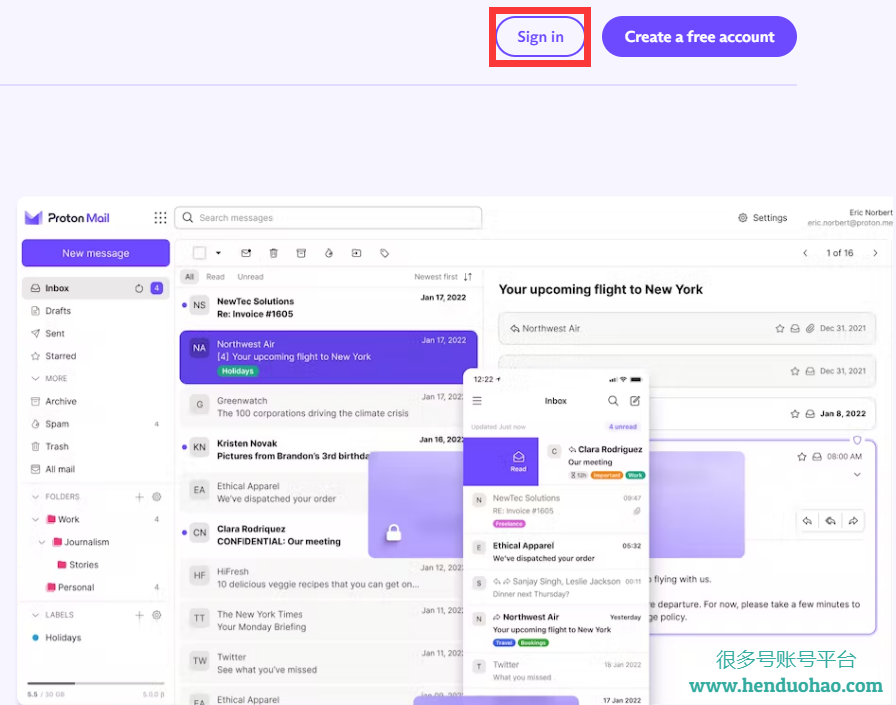Collapse the FOLDERS section chevron
The height and width of the screenshot is (705, 896).
point(35,496)
